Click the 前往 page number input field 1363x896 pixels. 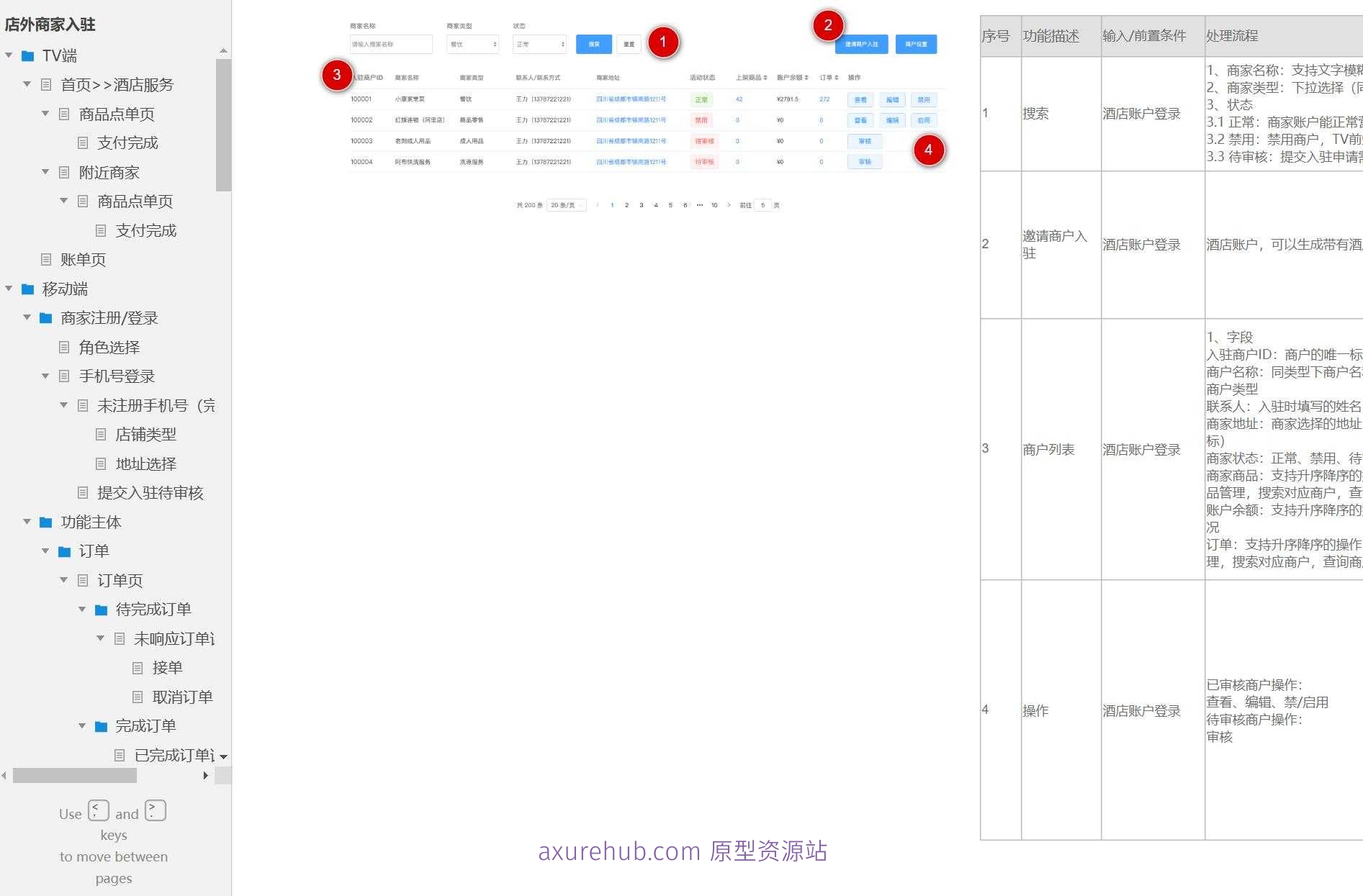click(763, 204)
